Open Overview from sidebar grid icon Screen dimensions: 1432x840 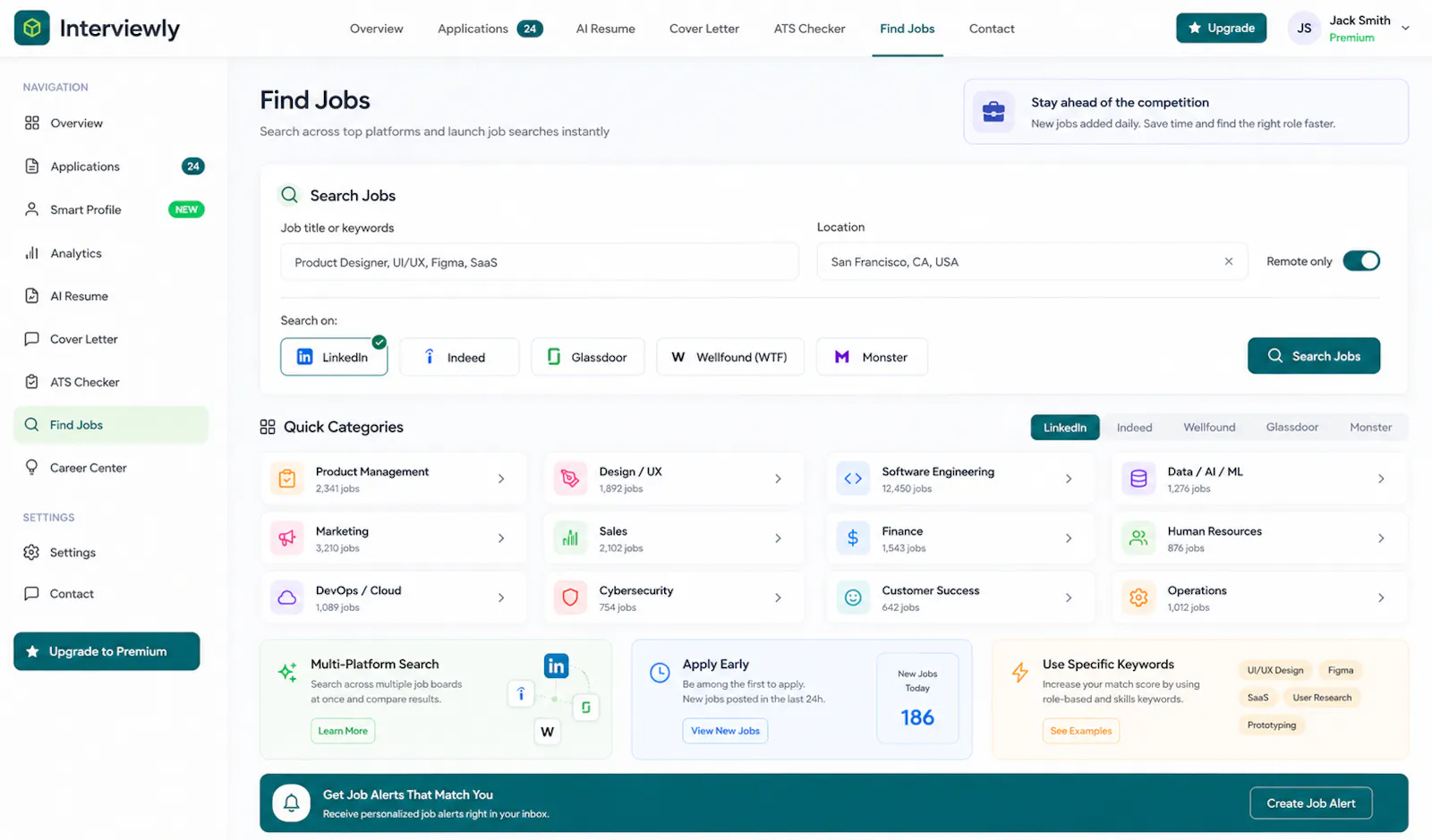(x=32, y=123)
